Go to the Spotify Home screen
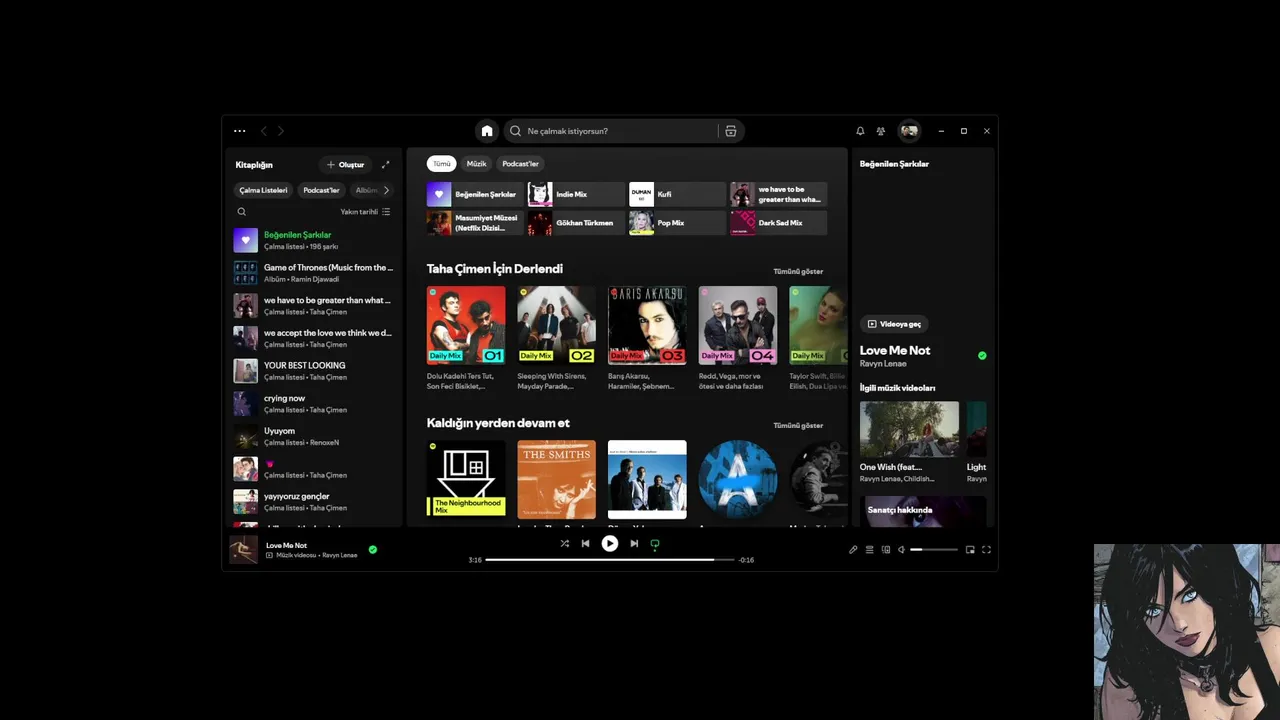Viewport: 1280px width, 720px height. [487, 131]
